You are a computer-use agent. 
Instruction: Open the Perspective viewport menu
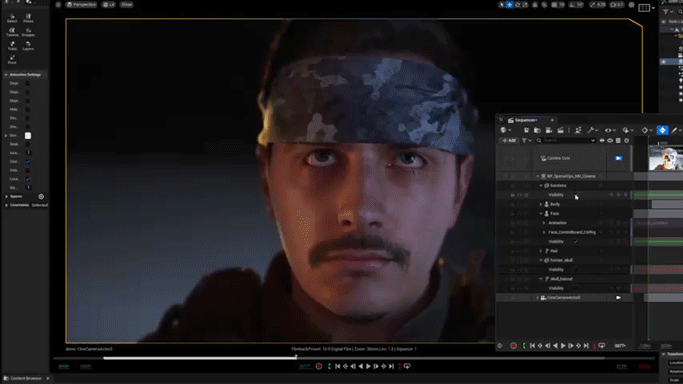click(x=81, y=5)
